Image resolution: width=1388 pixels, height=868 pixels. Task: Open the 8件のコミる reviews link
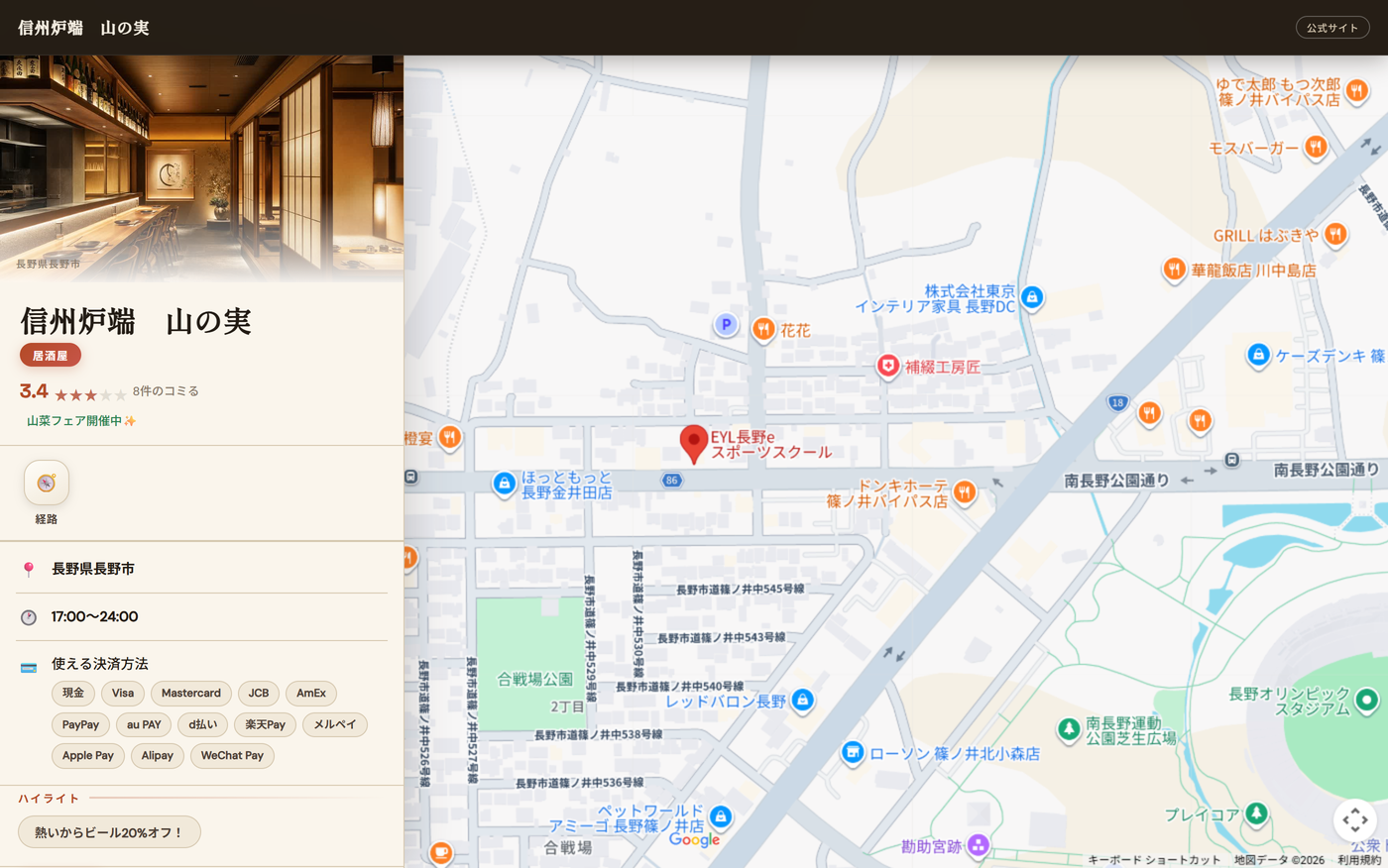(x=166, y=391)
